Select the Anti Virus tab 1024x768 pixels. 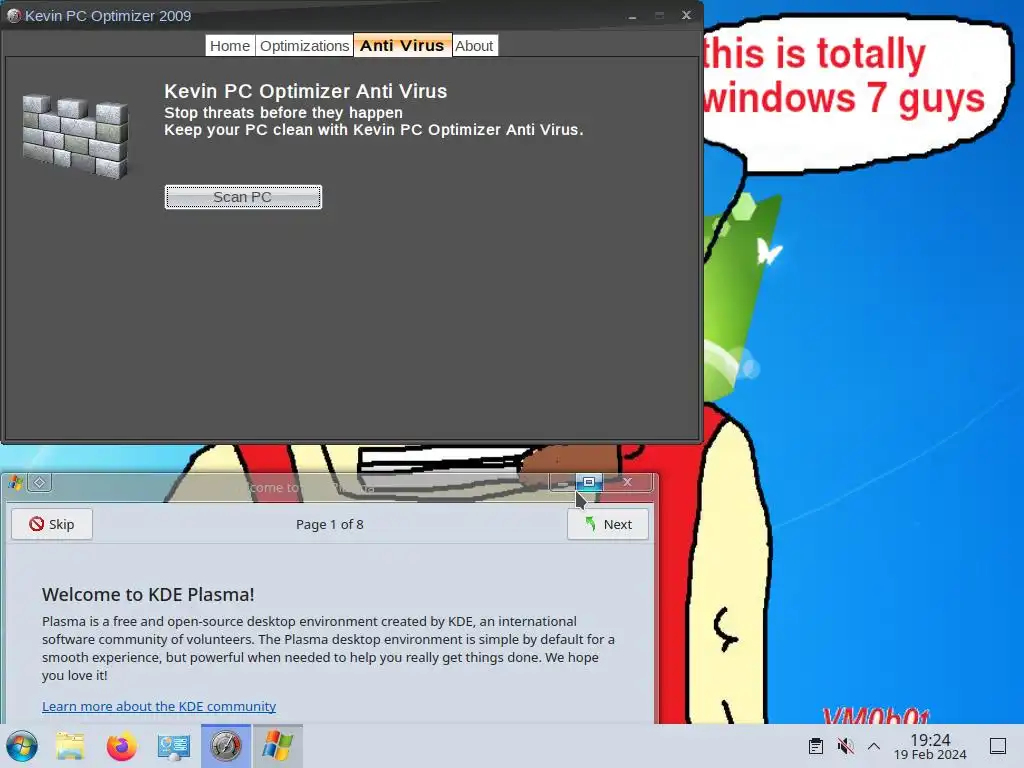402,45
